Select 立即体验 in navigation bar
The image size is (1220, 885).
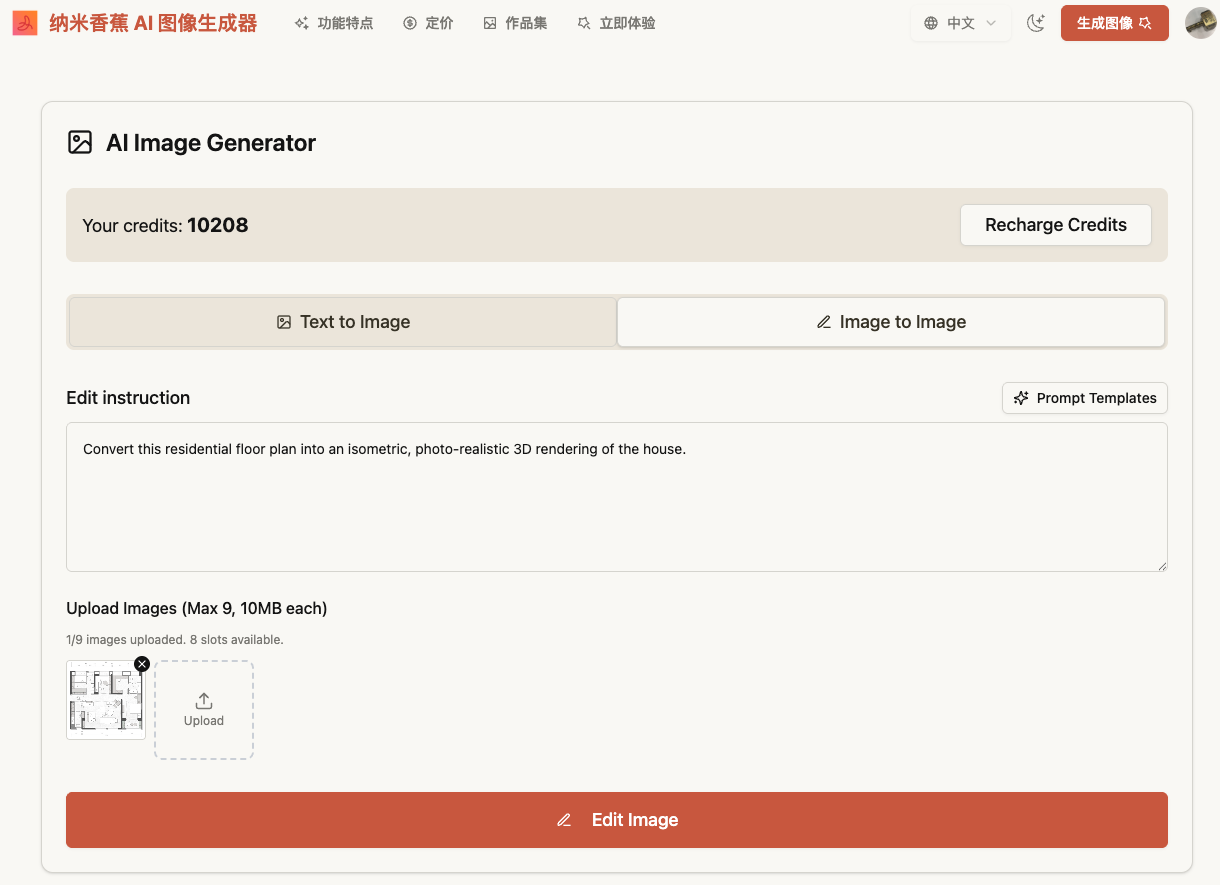616,23
